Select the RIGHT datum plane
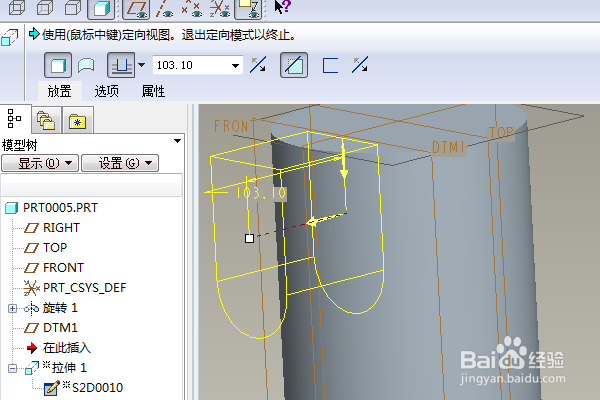 (52, 228)
